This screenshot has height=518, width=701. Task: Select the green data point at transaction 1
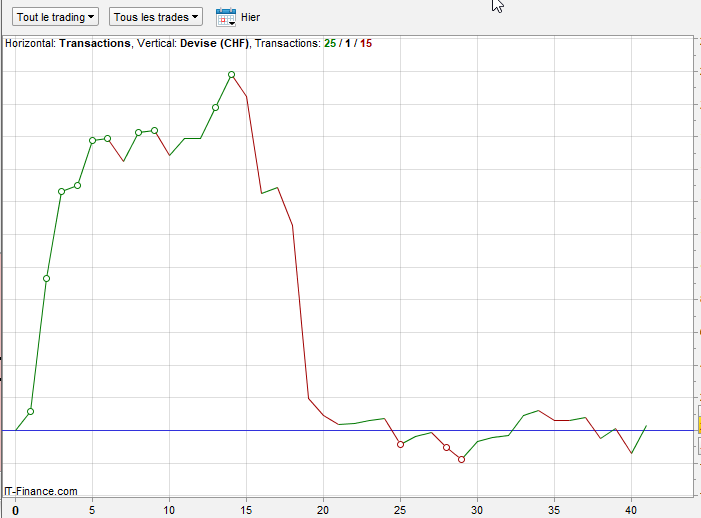click(31, 411)
